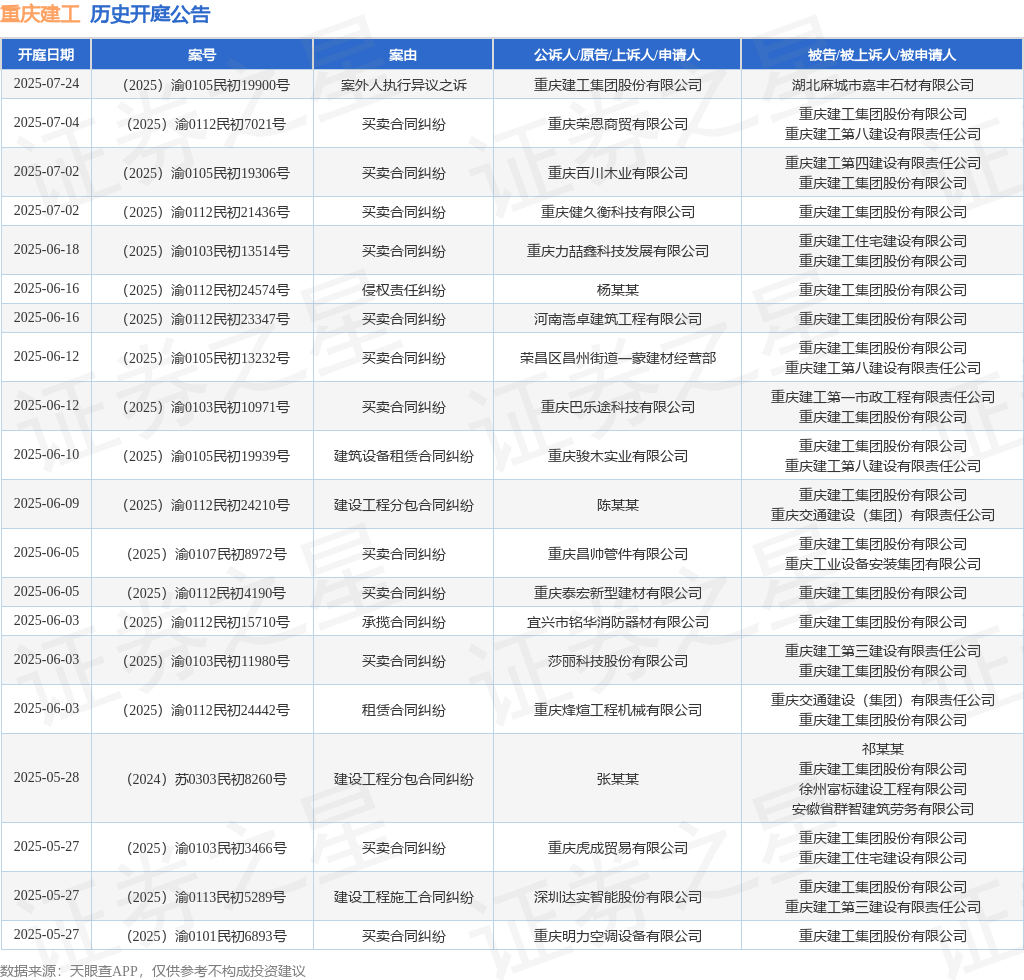Click the date cell '2025-06-18'

tap(46, 250)
